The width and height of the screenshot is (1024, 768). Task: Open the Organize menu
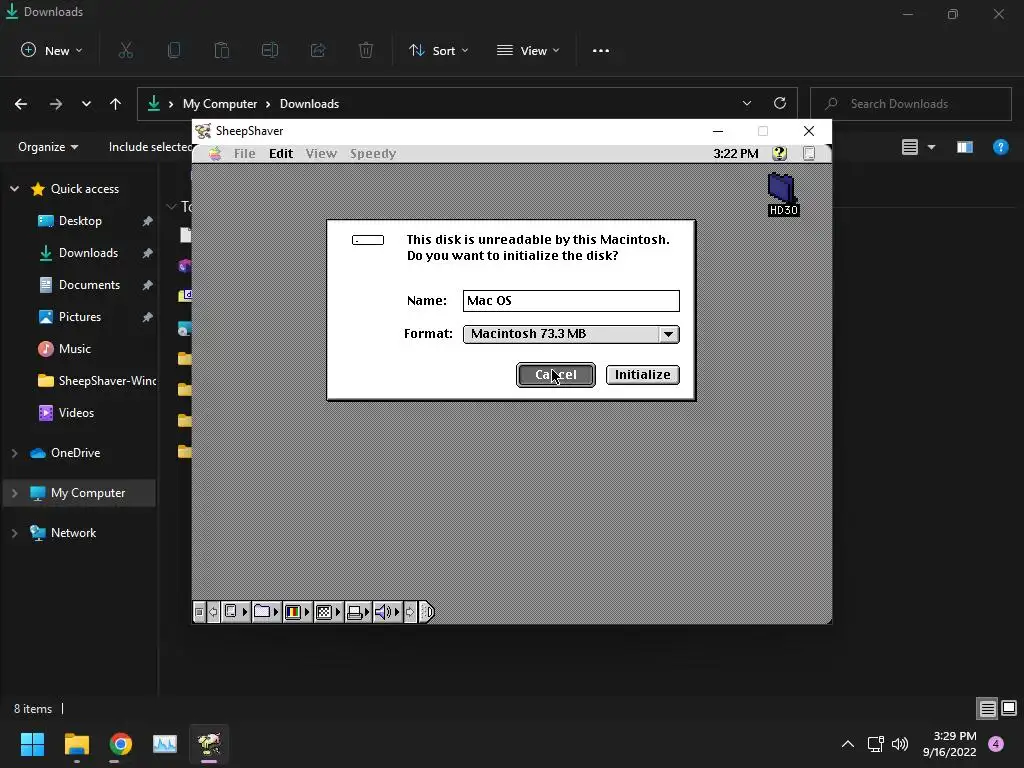pos(48,147)
